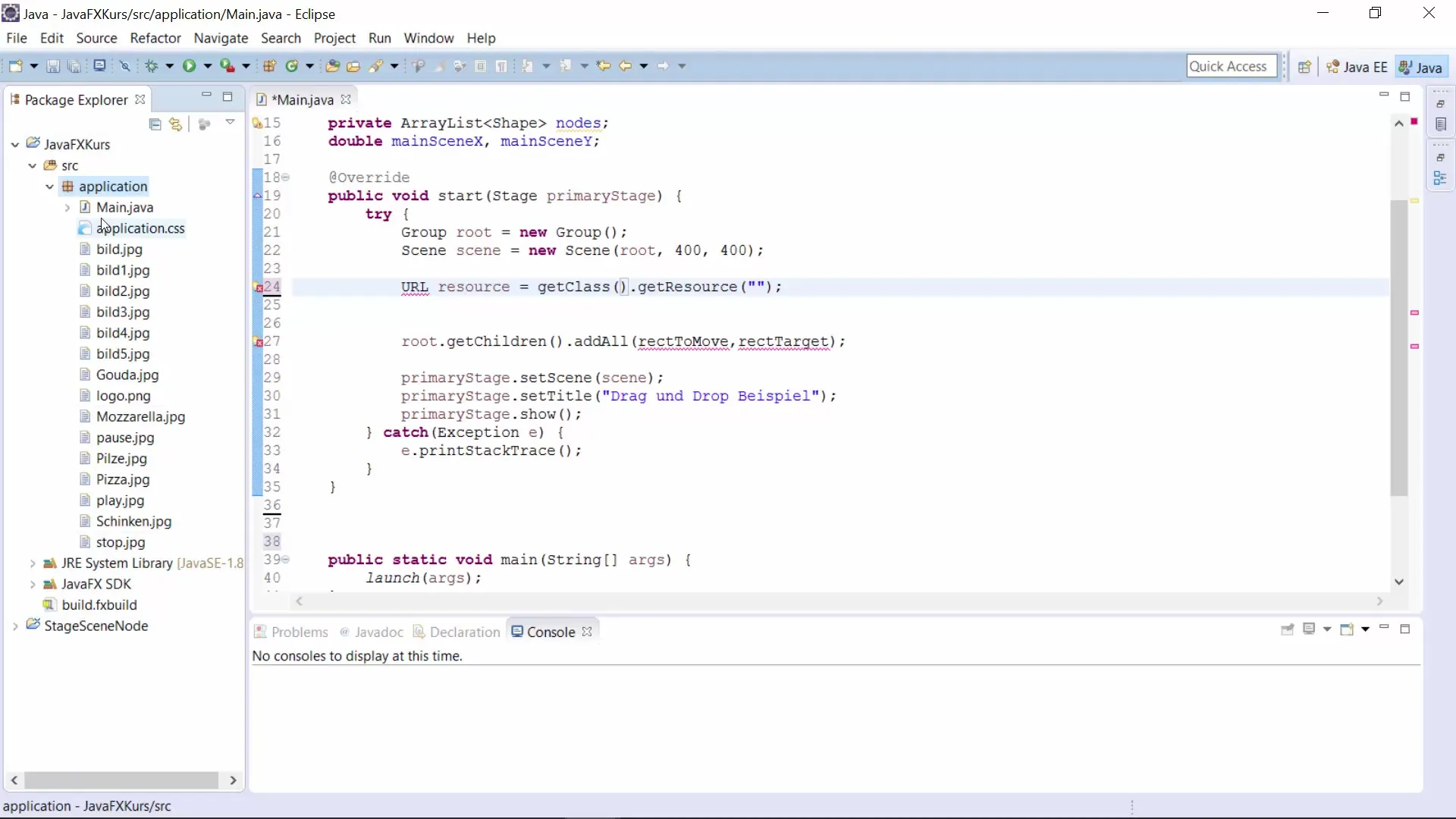Open the Navigate menu
Image resolution: width=1456 pixels, height=819 pixels.
(x=221, y=38)
